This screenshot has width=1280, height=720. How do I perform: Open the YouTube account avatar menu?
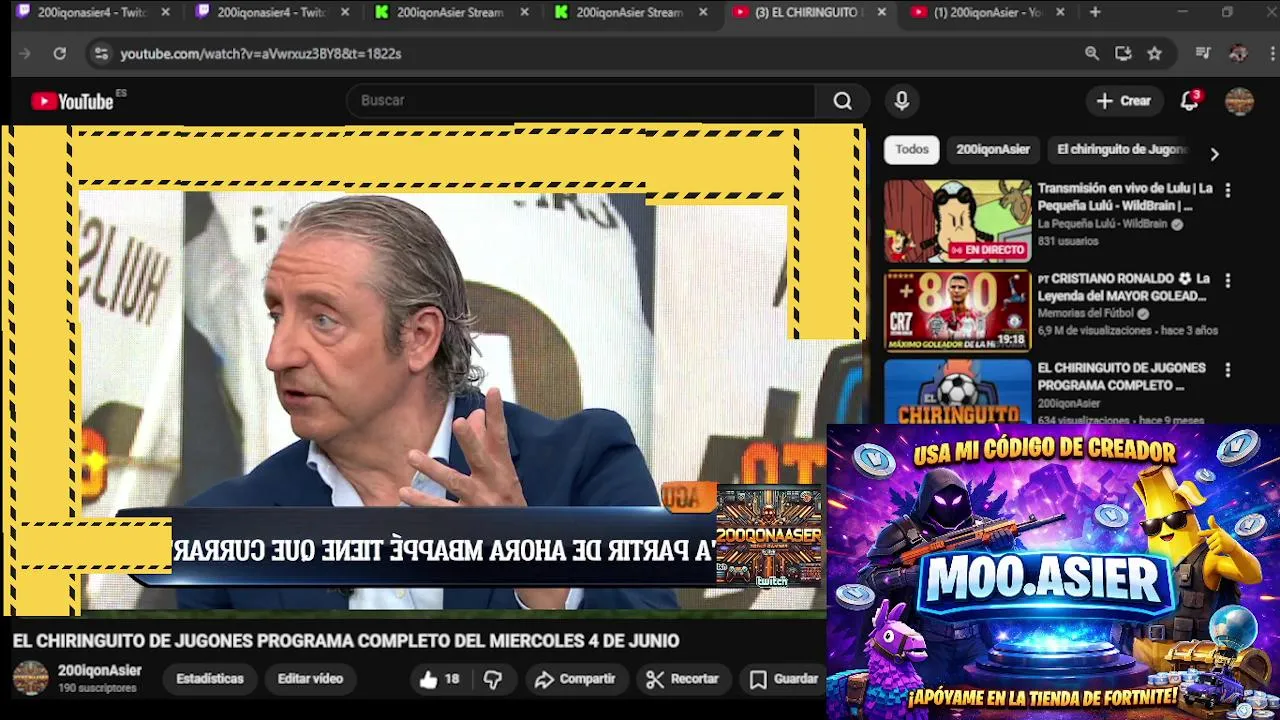1240,101
